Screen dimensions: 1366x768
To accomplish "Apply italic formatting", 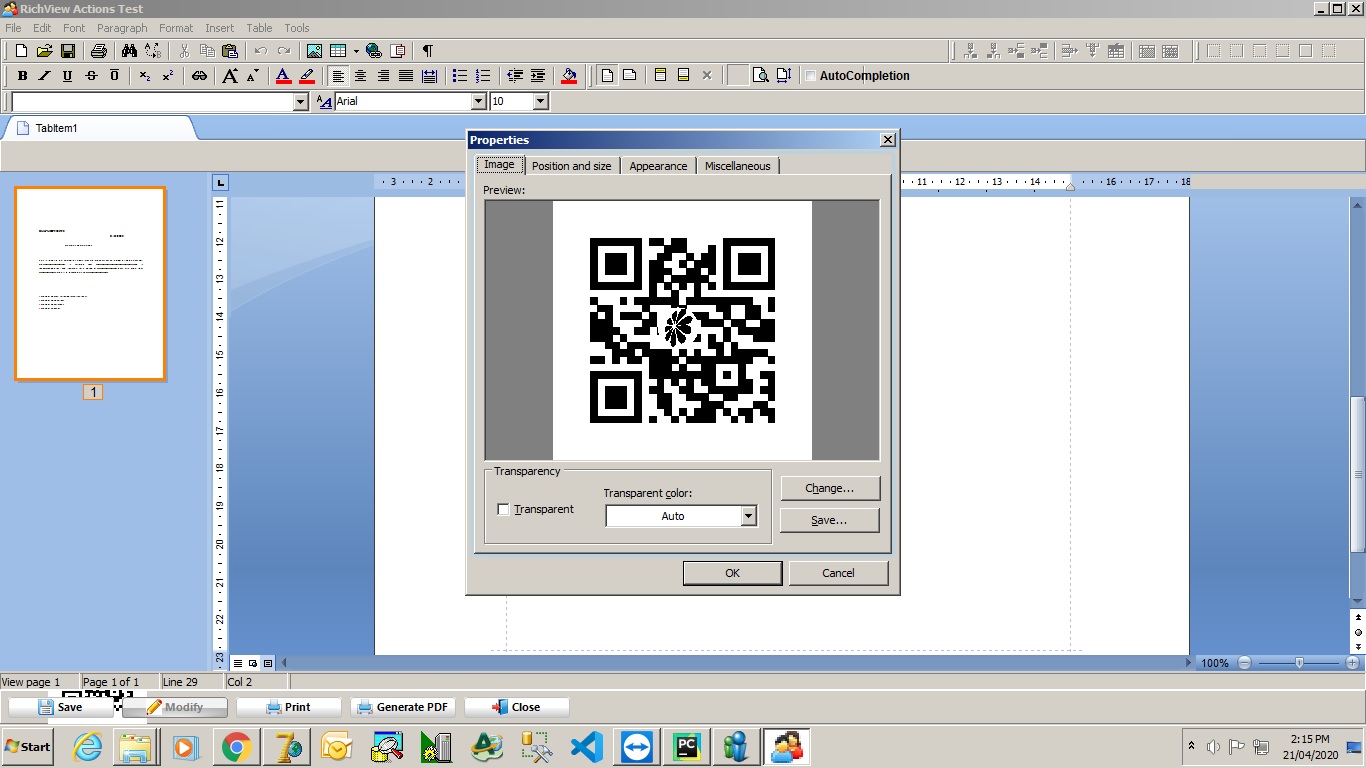I will (44, 76).
